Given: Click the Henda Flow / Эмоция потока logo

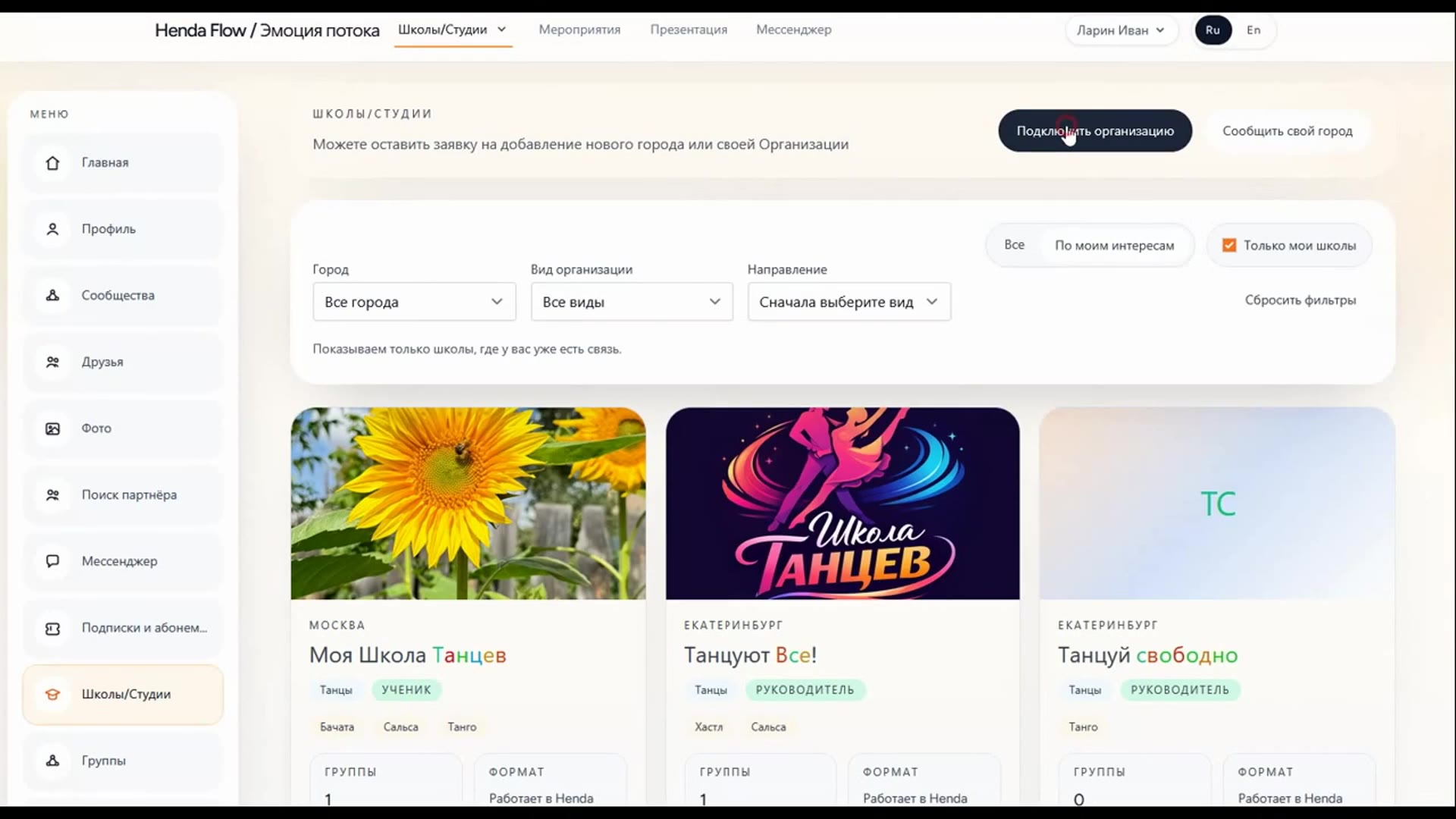Looking at the screenshot, I should 267,30.
